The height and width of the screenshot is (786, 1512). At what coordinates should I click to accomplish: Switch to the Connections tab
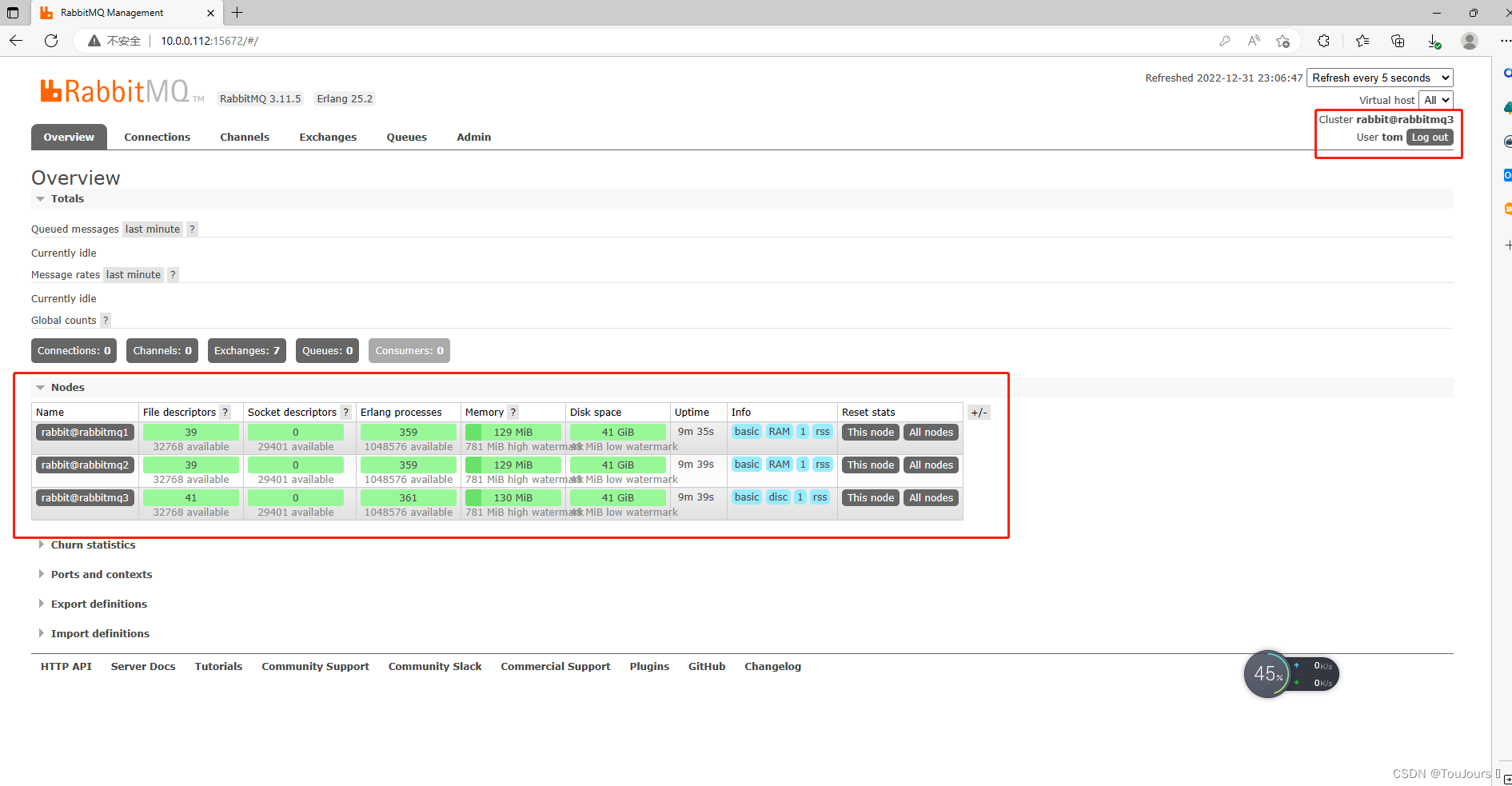coord(157,137)
